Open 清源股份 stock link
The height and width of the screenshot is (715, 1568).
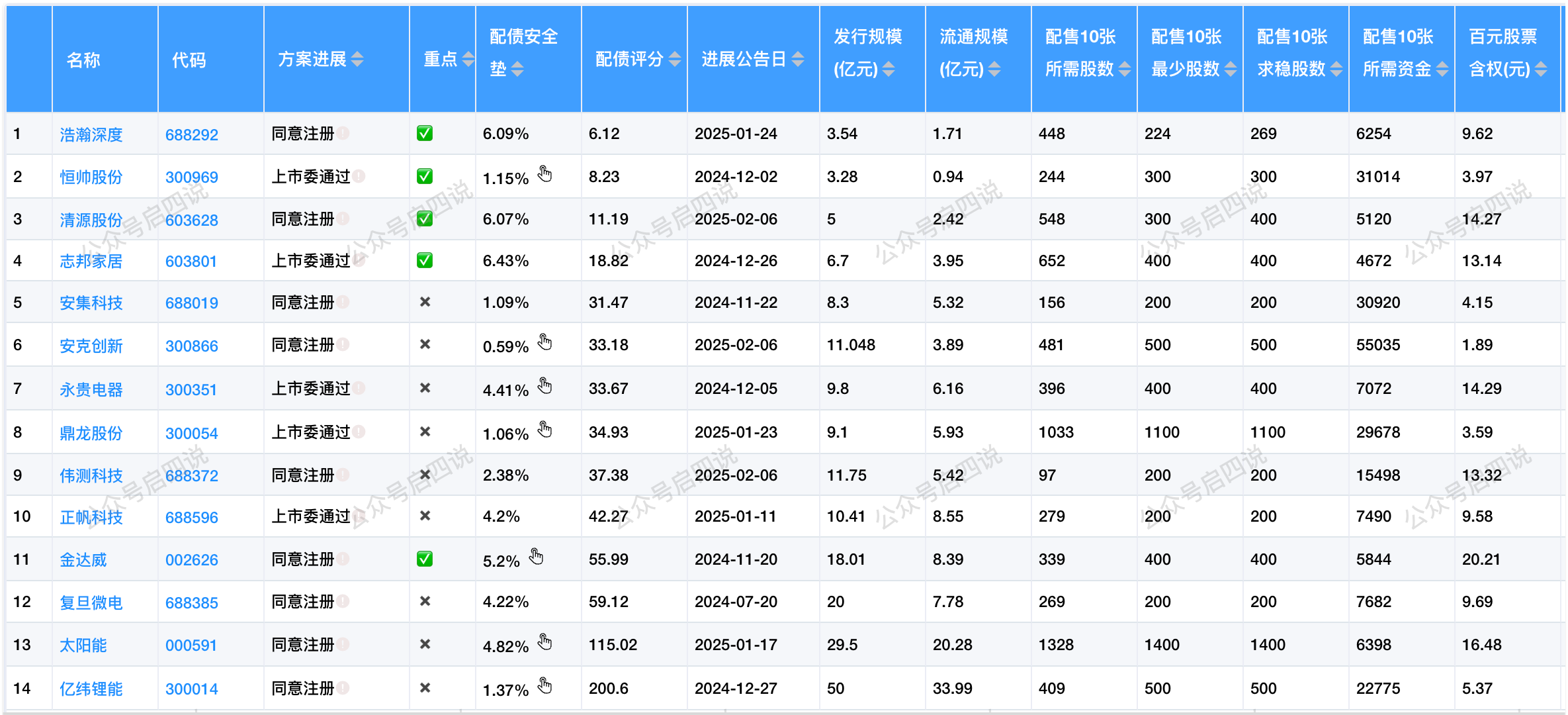click(91, 220)
